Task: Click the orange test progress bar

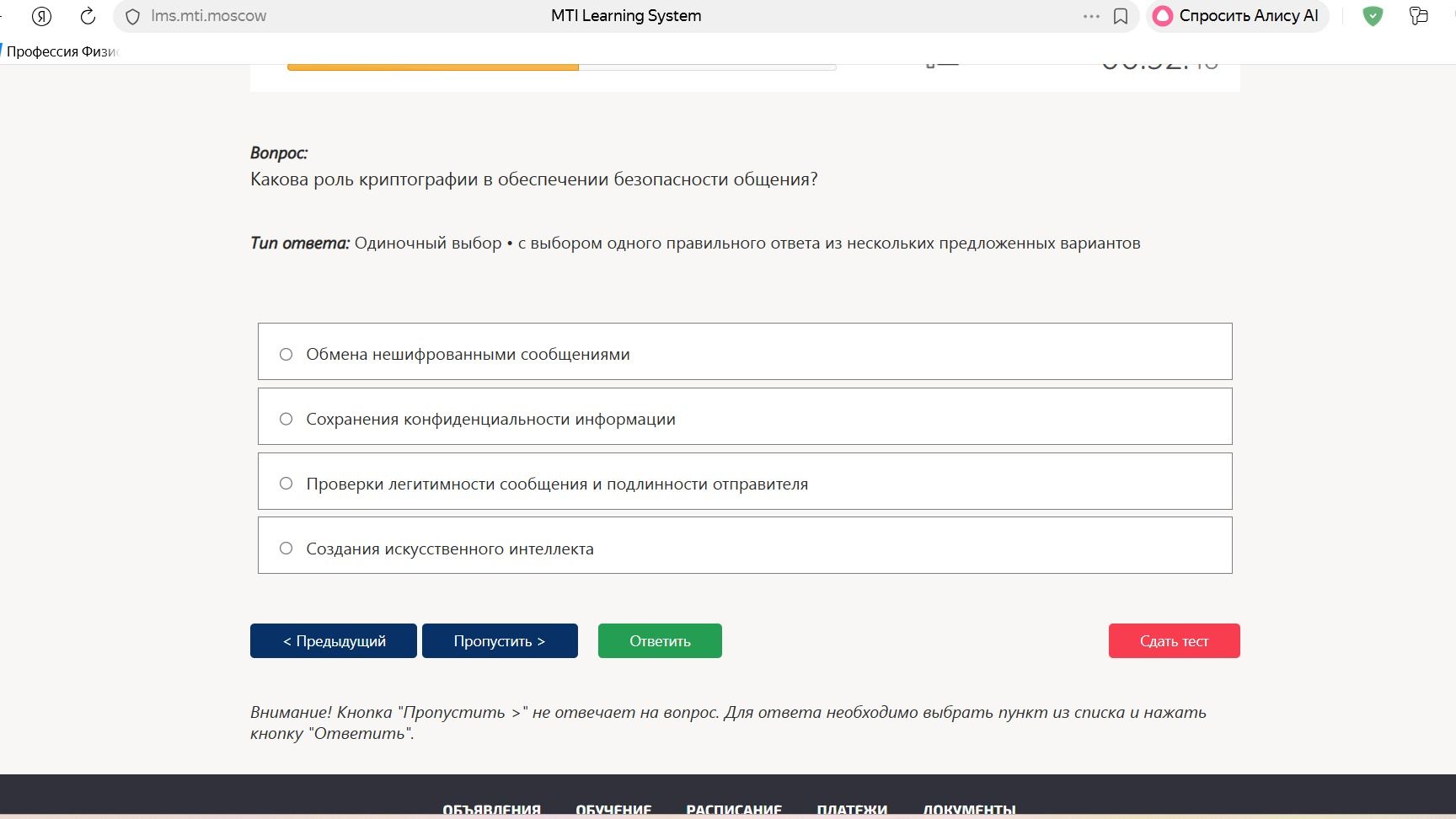Action: pyautogui.click(x=433, y=67)
